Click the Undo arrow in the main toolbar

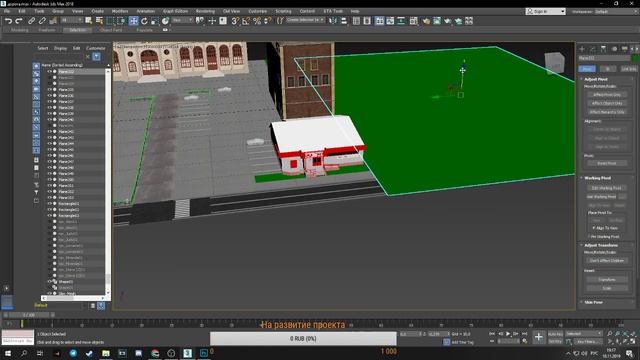coord(8,21)
